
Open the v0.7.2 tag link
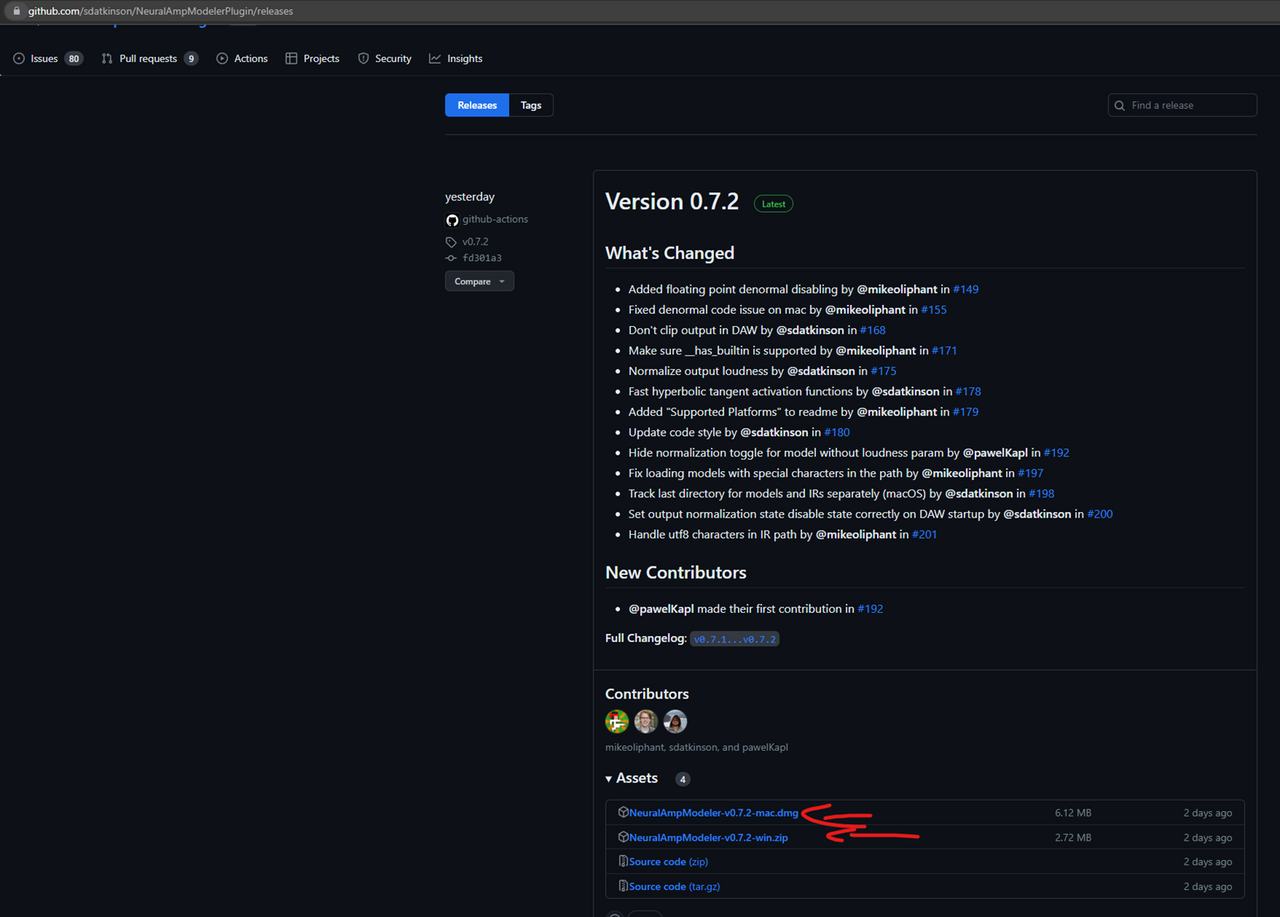pos(475,242)
